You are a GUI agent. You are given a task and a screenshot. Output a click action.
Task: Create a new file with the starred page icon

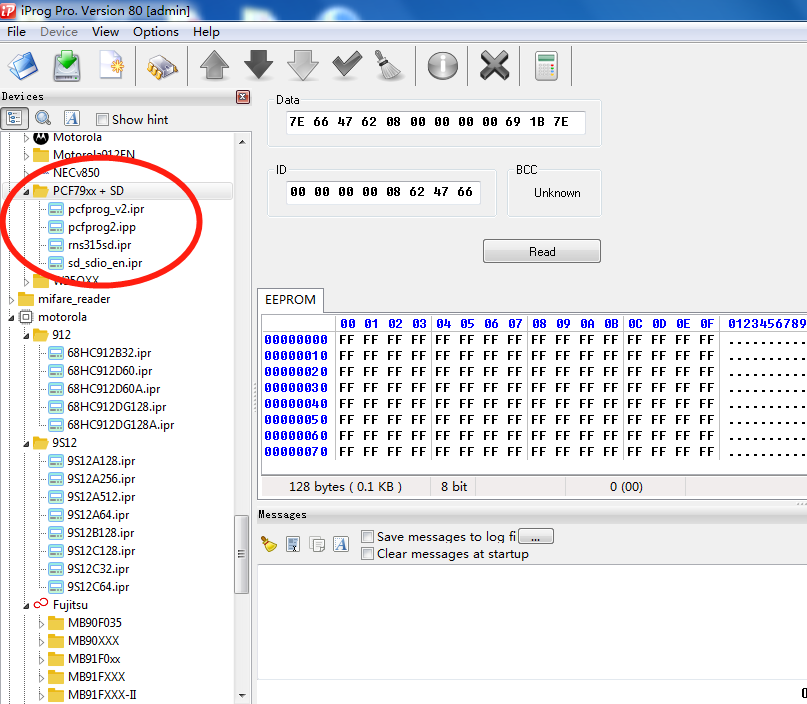[x=112, y=65]
